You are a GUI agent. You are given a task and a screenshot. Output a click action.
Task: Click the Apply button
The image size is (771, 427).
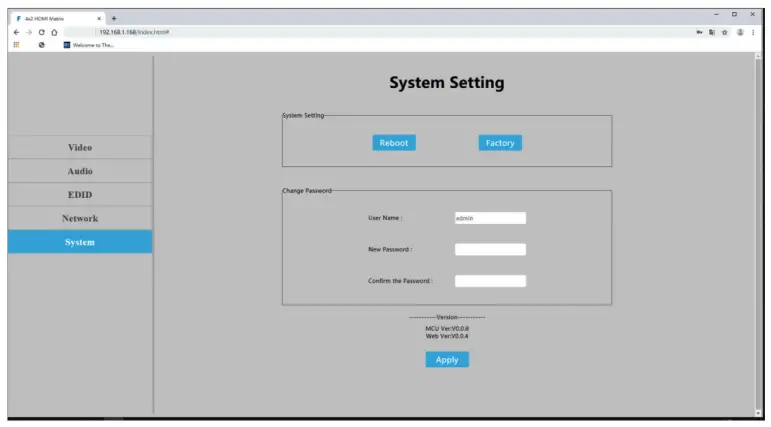[x=447, y=360]
